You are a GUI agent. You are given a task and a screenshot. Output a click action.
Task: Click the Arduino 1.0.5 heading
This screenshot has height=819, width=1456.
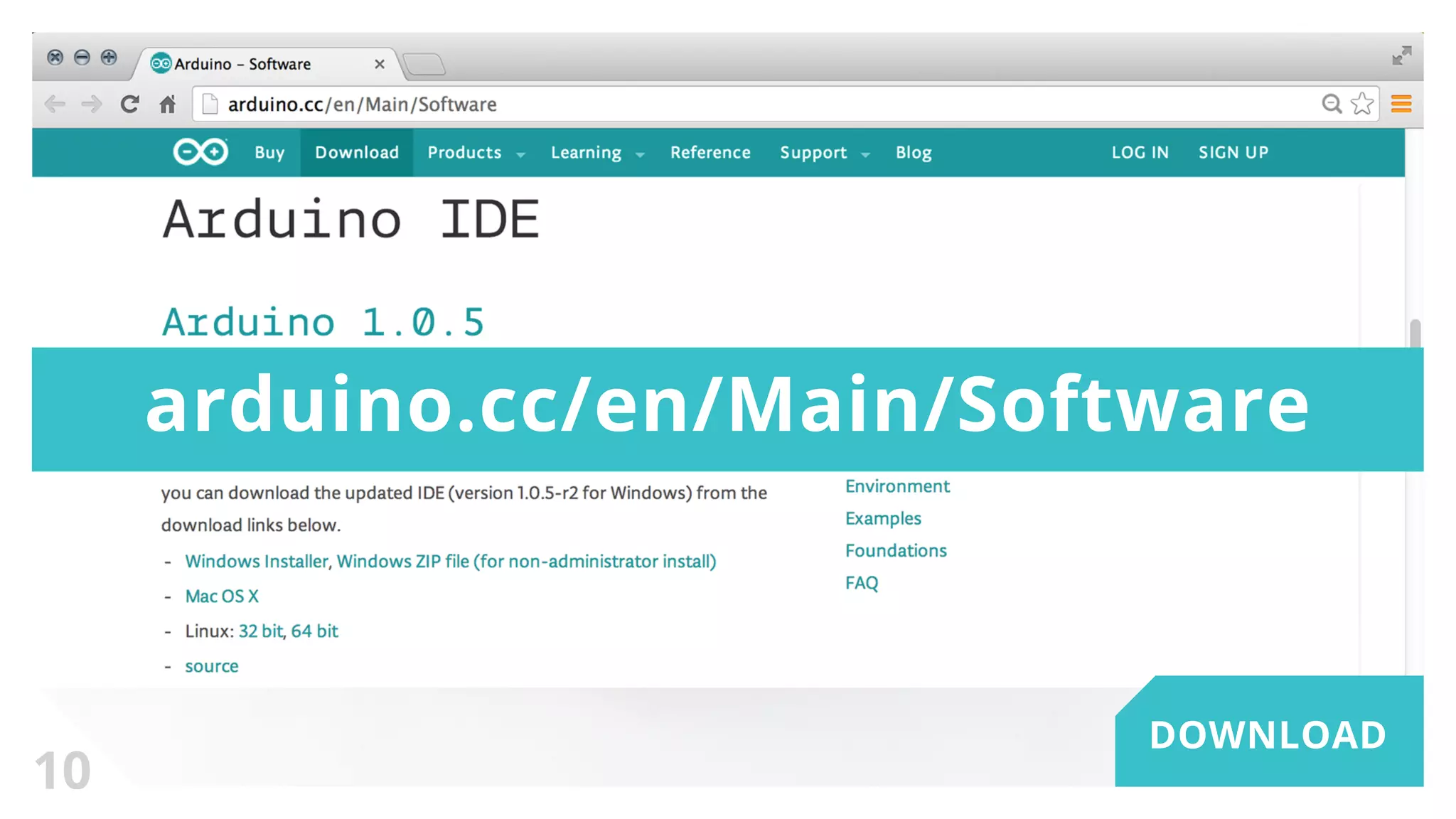(323, 322)
